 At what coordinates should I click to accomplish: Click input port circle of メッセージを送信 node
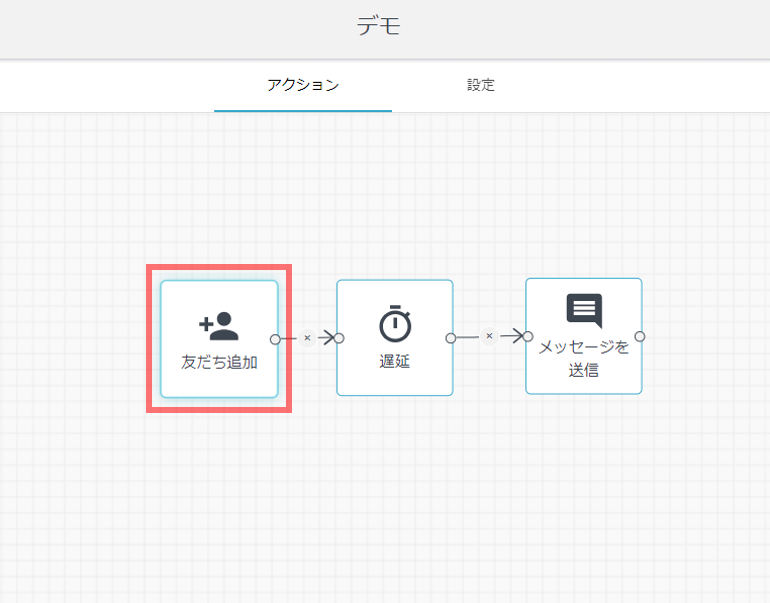(528, 336)
